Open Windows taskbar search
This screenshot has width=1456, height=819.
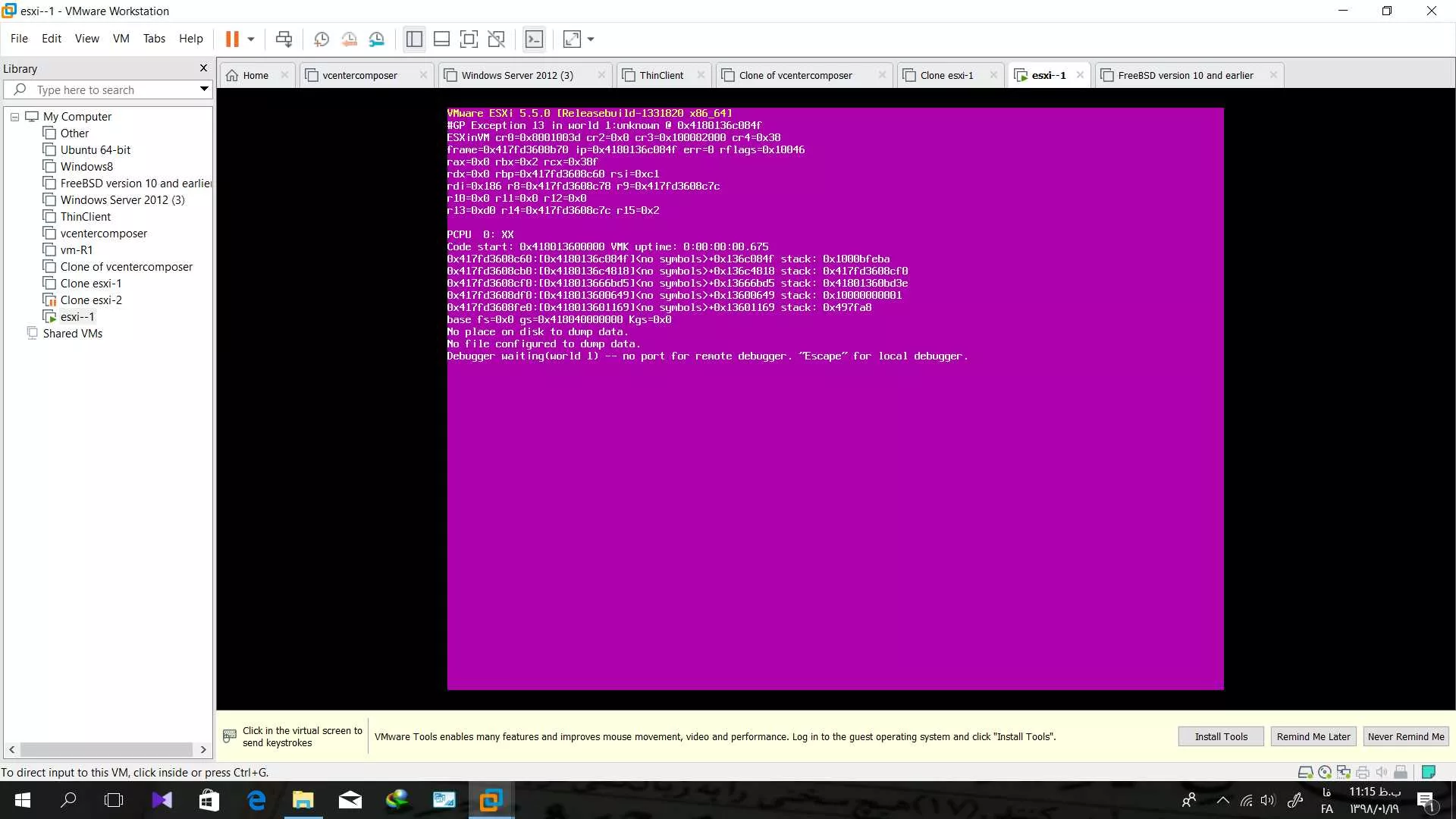coord(68,800)
